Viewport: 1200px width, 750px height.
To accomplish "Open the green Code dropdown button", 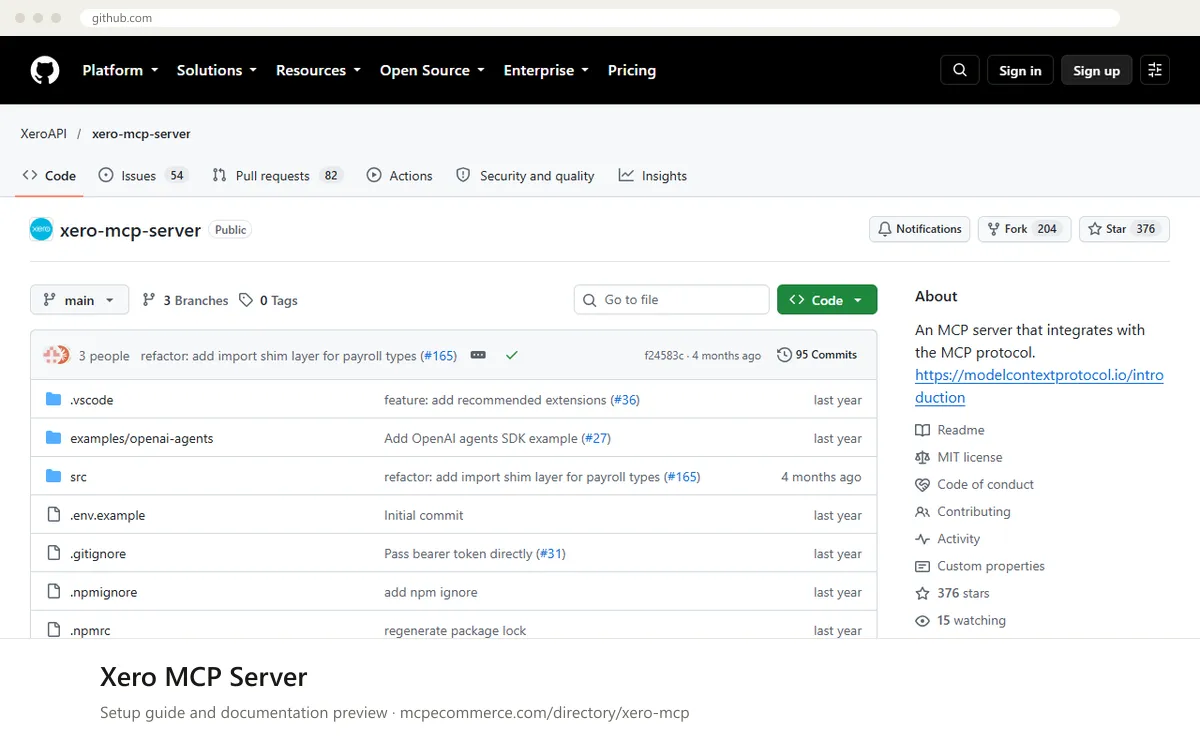I will 827,300.
